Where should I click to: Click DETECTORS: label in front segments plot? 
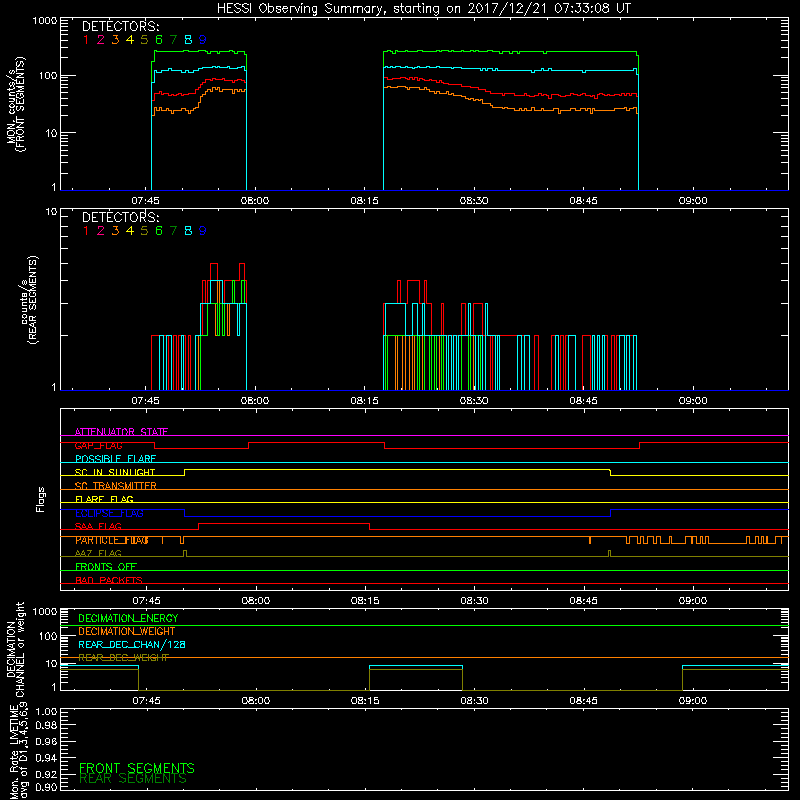[x=120, y=26]
